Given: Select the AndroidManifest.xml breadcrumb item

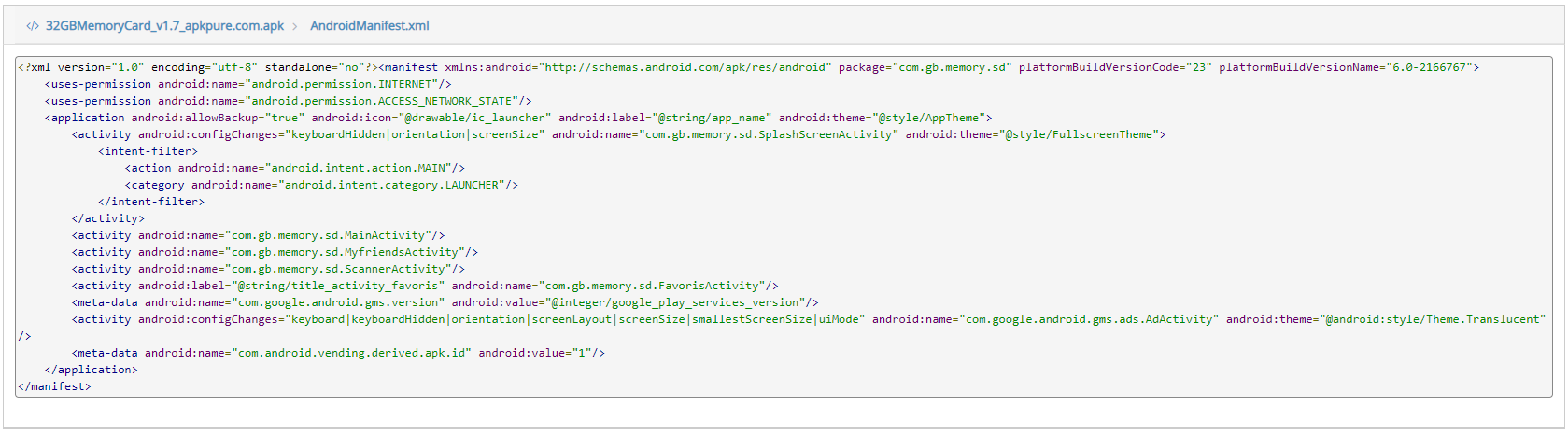Looking at the screenshot, I should [x=370, y=26].
